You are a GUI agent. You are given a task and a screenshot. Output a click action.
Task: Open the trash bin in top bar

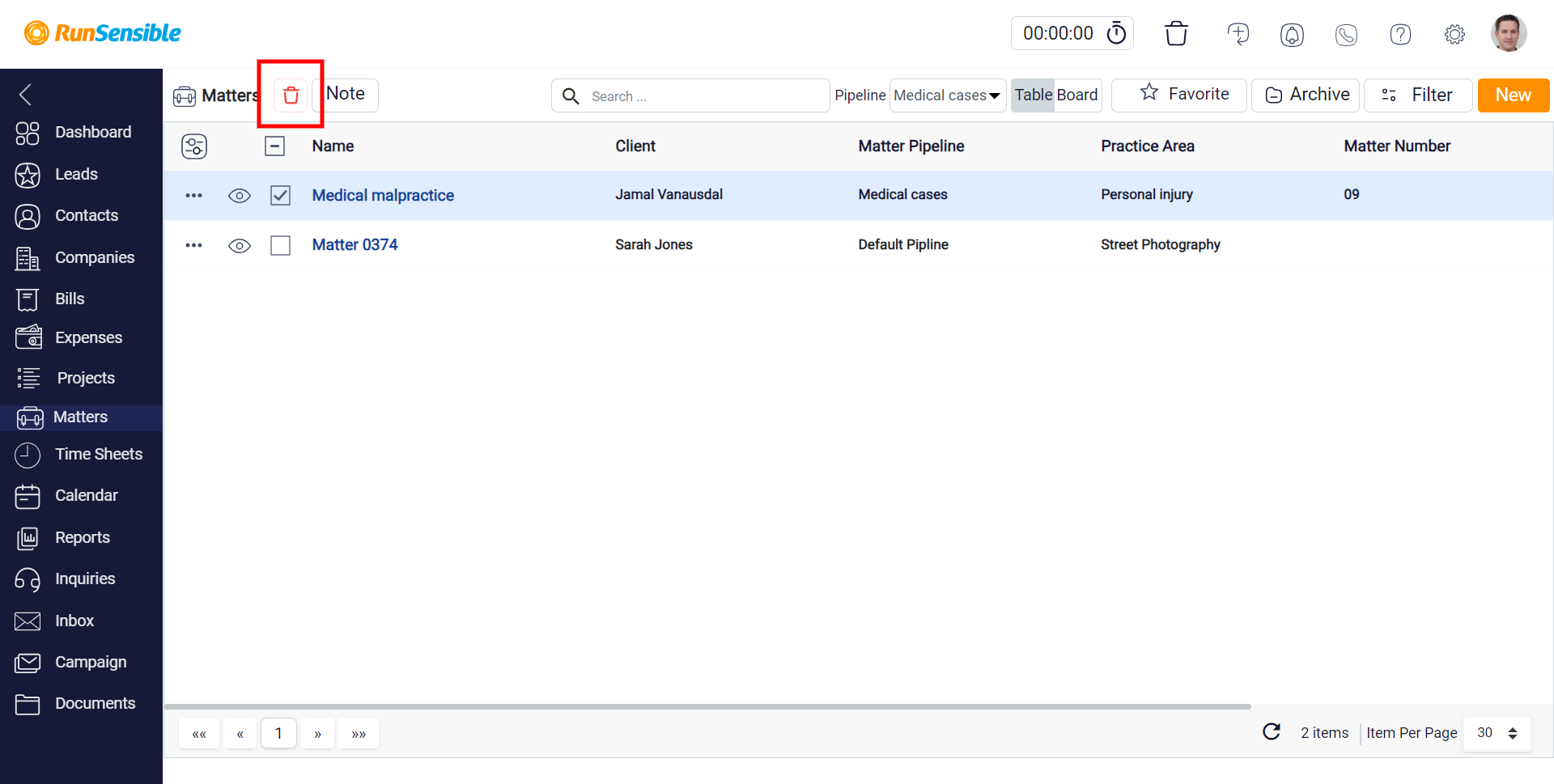tap(1176, 33)
